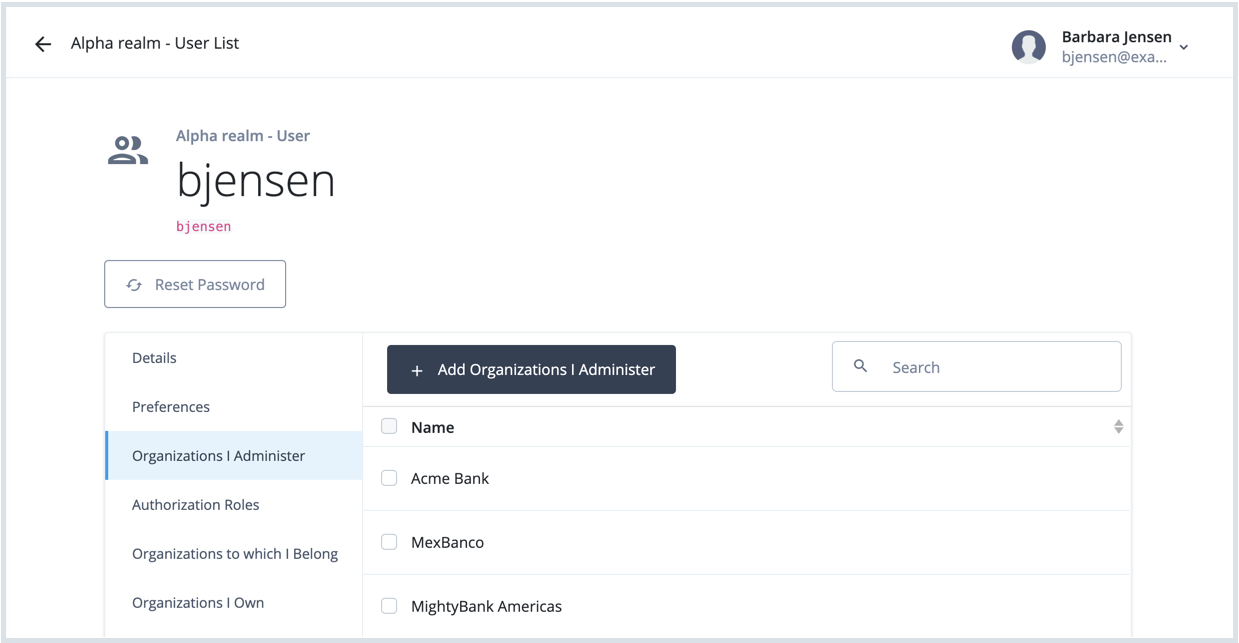Click the refresh icon inside Reset Password
The image size is (1239, 643).
(x=134, y=284)
